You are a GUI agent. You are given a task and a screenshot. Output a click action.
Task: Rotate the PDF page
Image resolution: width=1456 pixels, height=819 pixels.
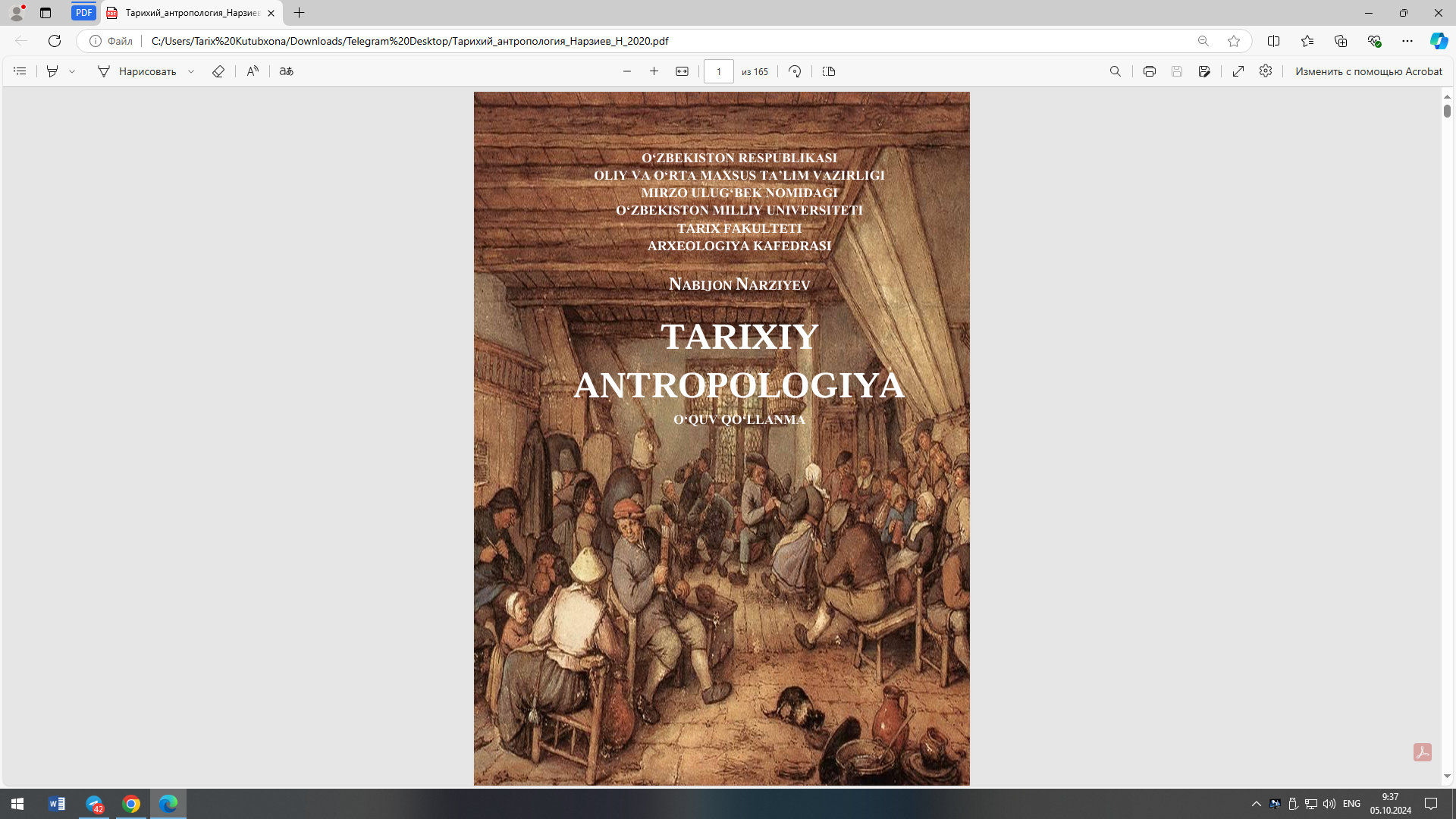click(x=795, y=71)
